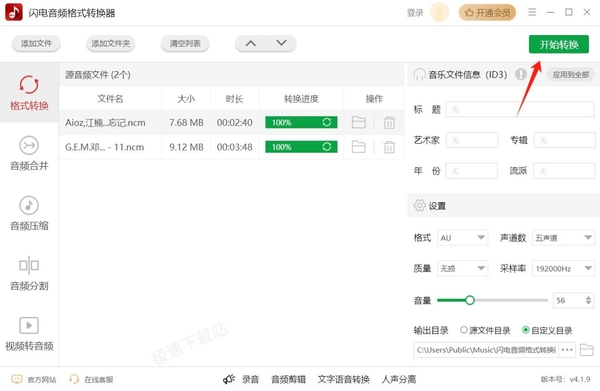Click the volume value field showing 56
The image size is (600, 391).
click(568, 300)
